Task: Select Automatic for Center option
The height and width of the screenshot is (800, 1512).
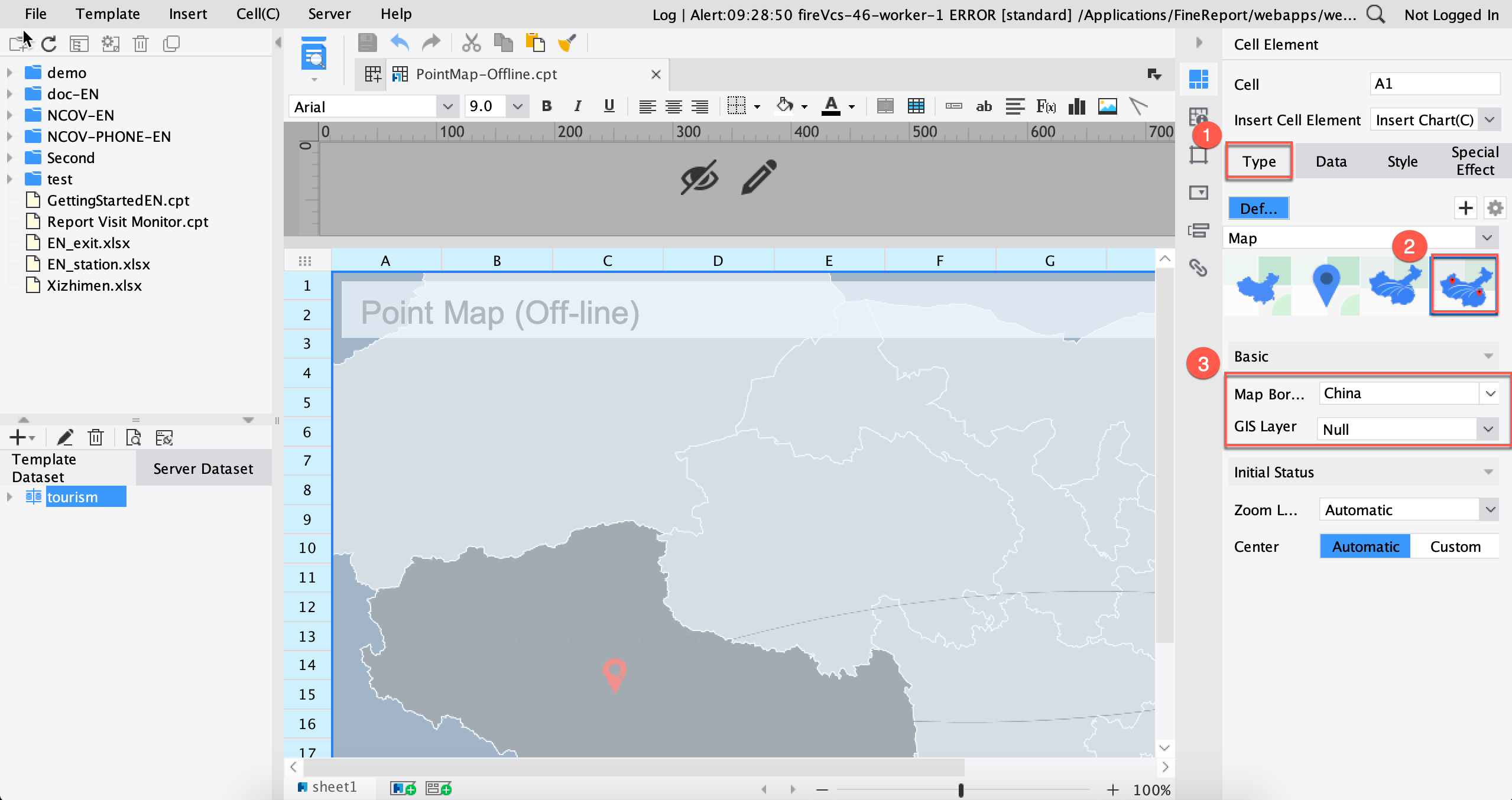Action: tap(1365, 547)
